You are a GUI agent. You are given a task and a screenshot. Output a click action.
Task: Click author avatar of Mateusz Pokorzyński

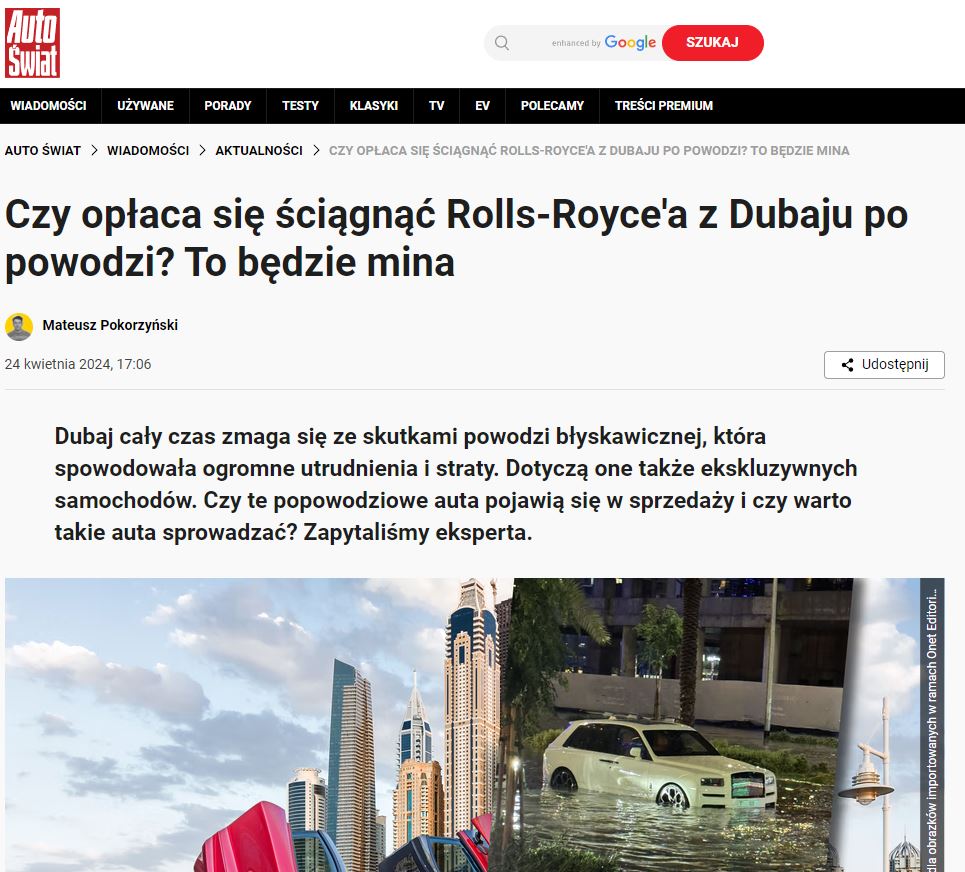tap(19, 327)
